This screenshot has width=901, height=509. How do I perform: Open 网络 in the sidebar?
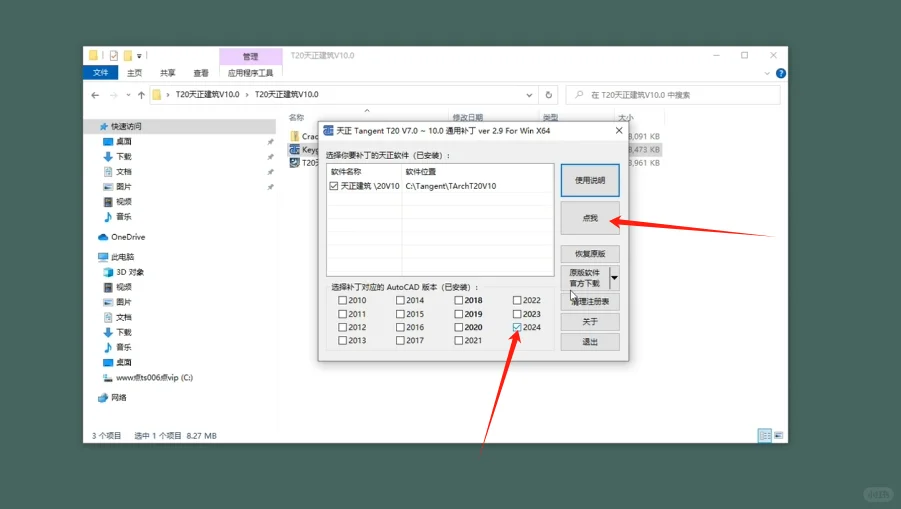pyautogui.click(x=113, y=398)
